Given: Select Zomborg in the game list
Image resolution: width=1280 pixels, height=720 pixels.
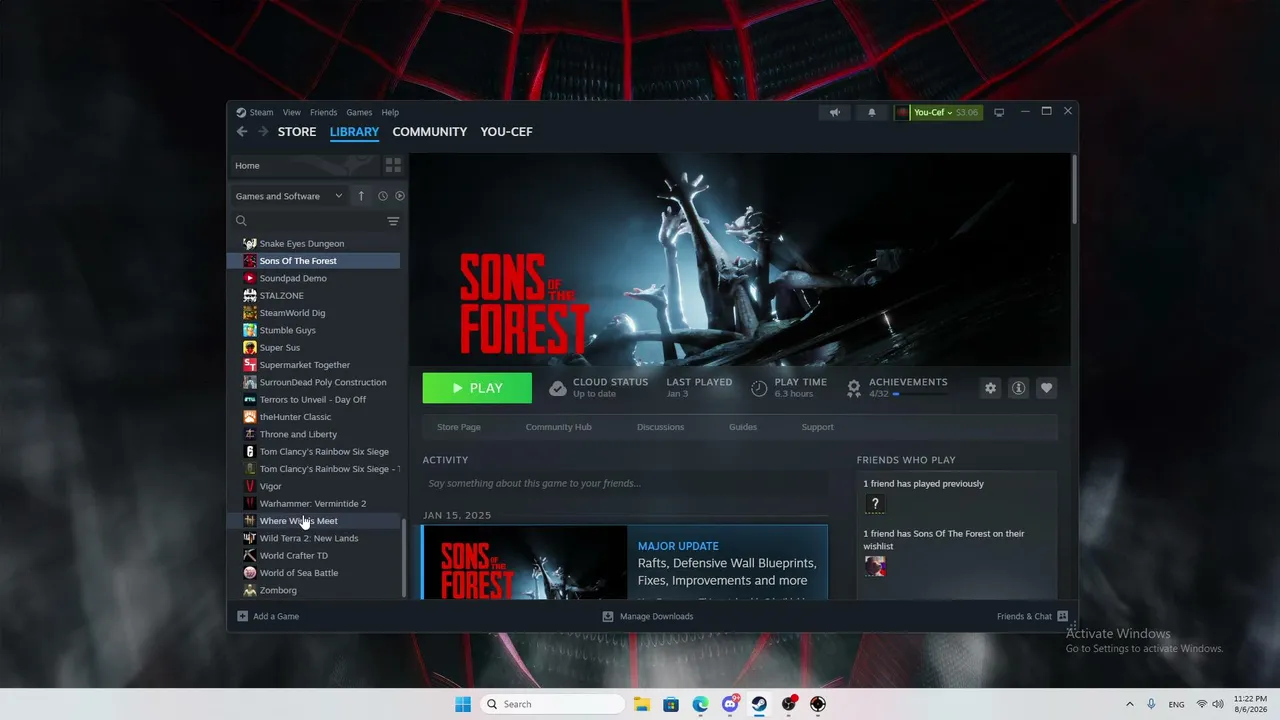Looking at the screenshot, I should 314,590.
